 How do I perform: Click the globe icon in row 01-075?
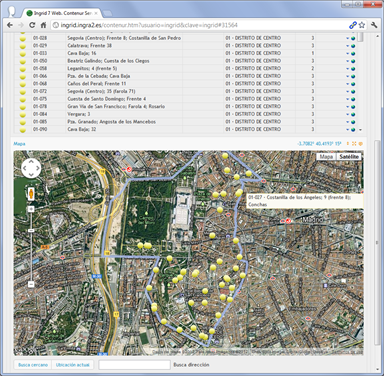click(353, 99)
